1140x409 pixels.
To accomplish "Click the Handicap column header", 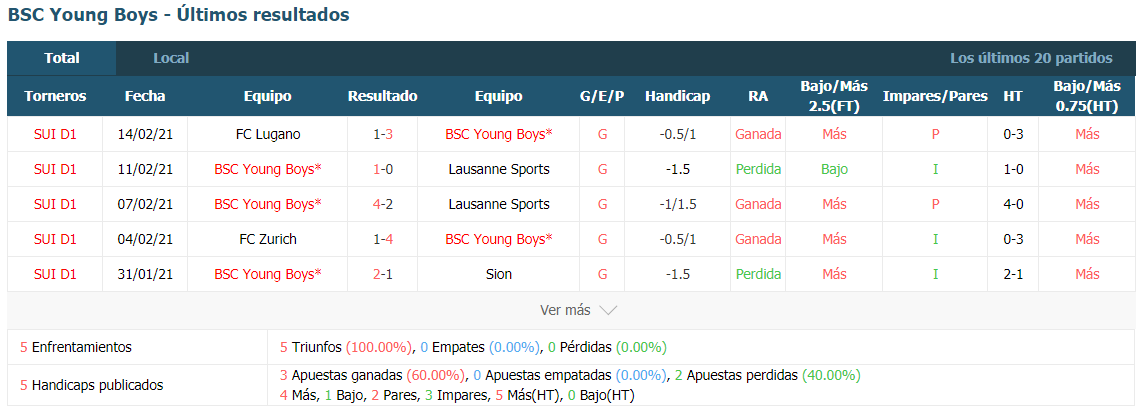I will point(678,96).
